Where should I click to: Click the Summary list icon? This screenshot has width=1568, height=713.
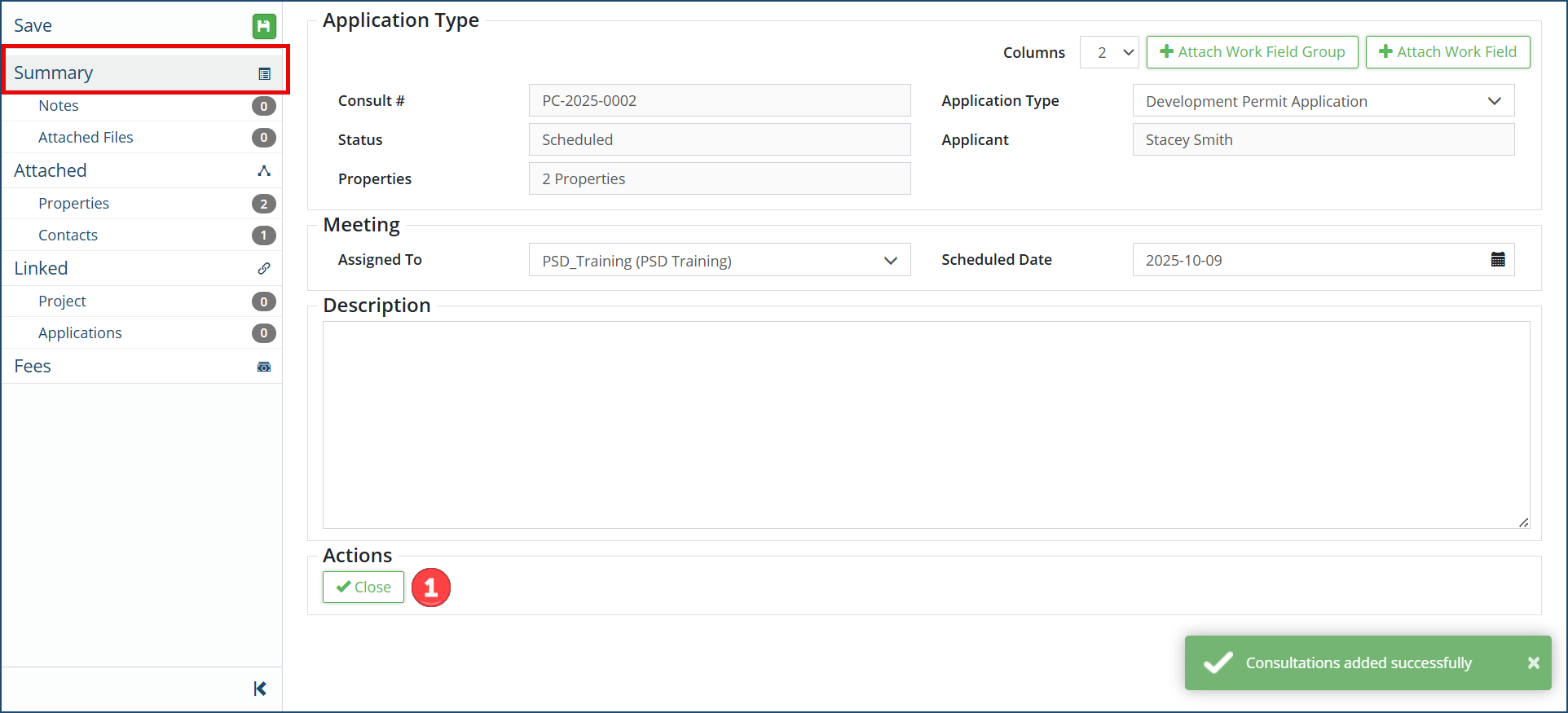point(264,74)
